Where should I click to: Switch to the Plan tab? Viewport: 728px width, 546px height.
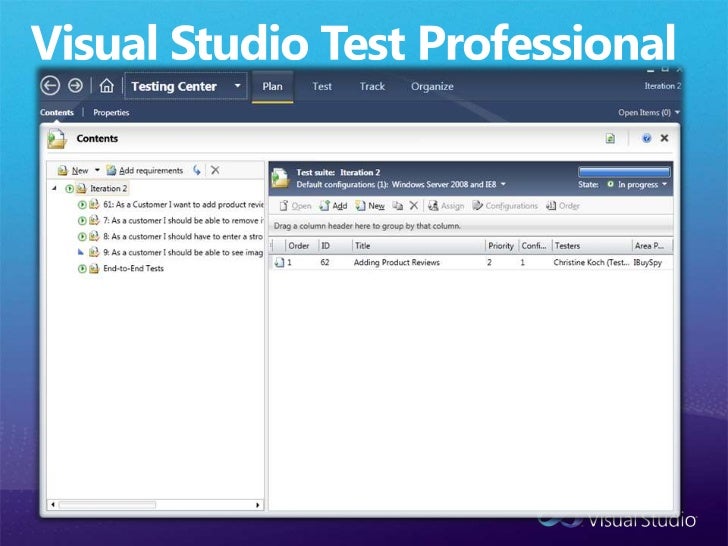[x=272, y=86]
